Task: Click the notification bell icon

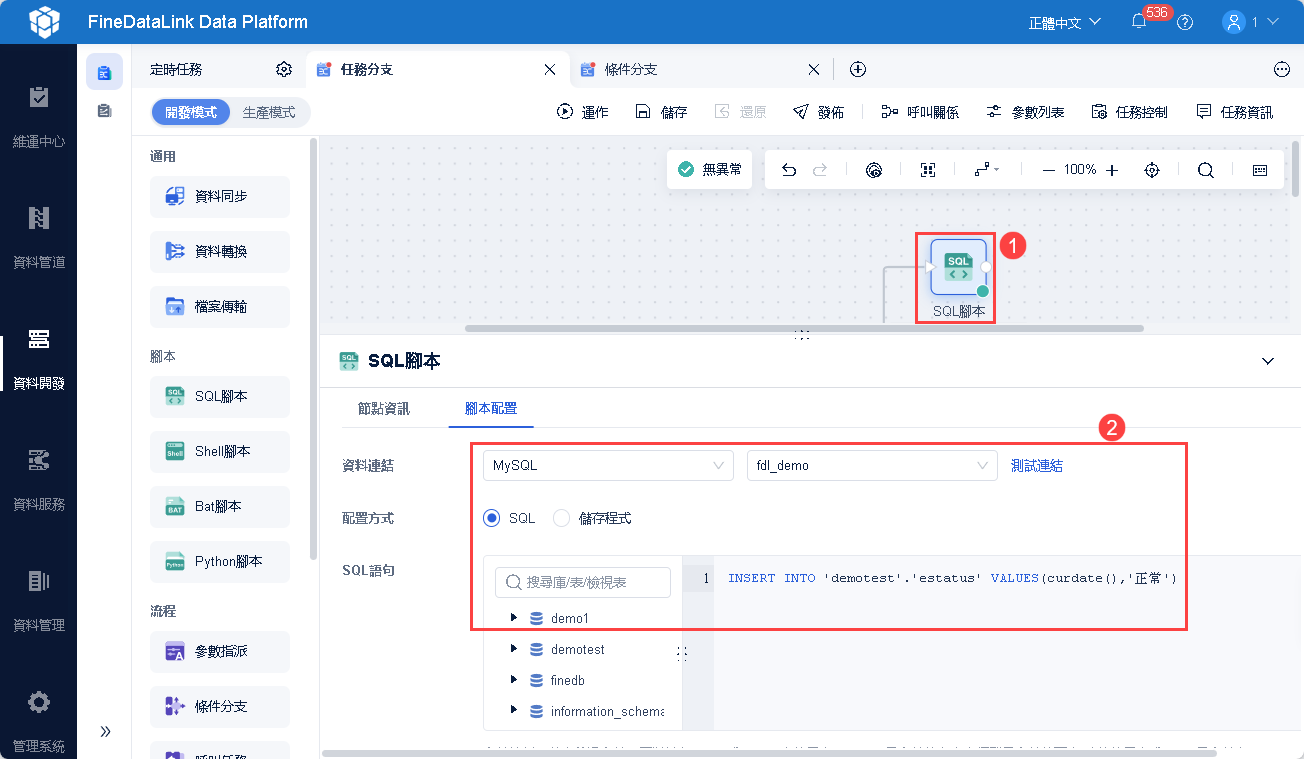Action: [x=1139, y=22]
